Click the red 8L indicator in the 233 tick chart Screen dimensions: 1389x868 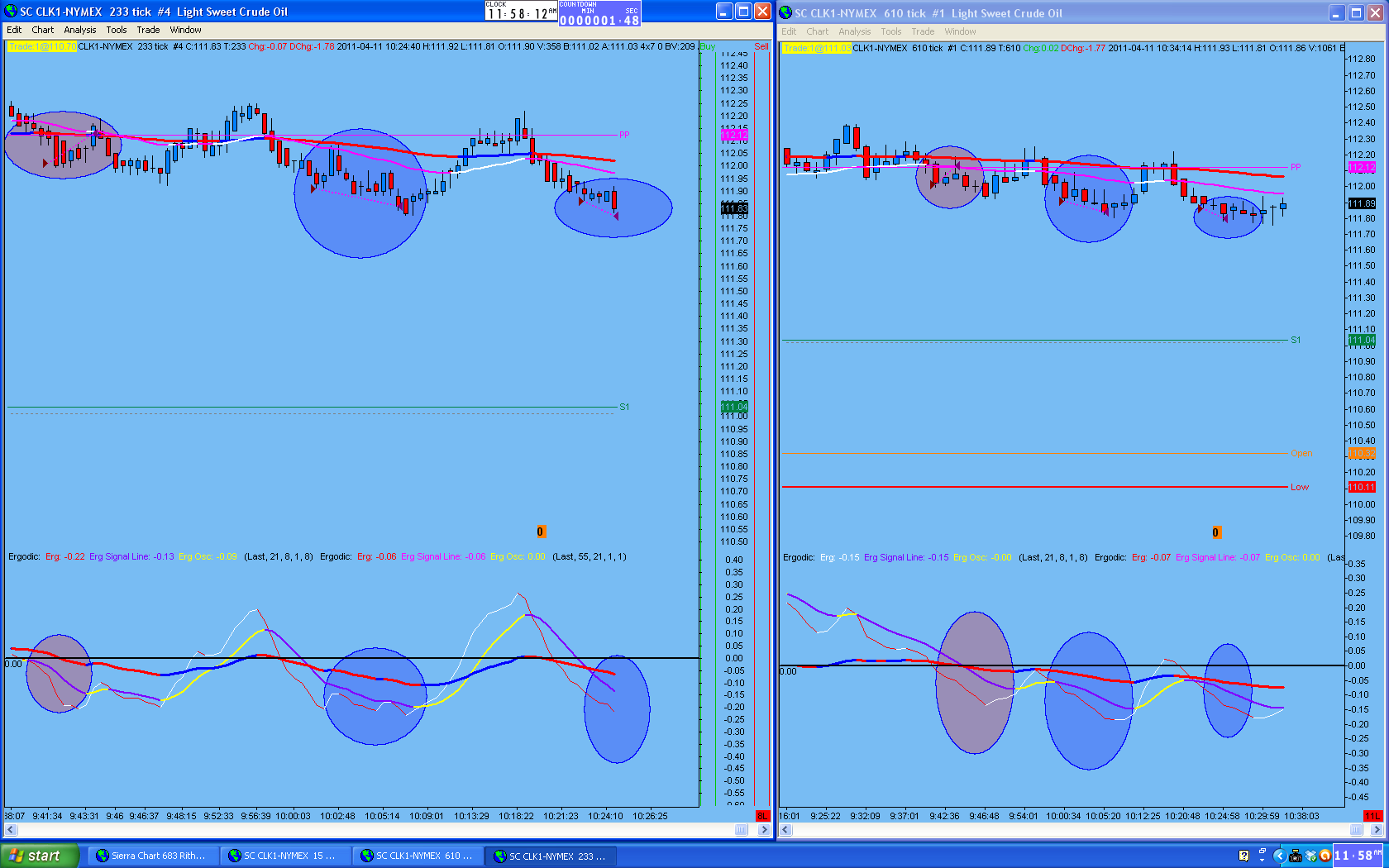762,816
